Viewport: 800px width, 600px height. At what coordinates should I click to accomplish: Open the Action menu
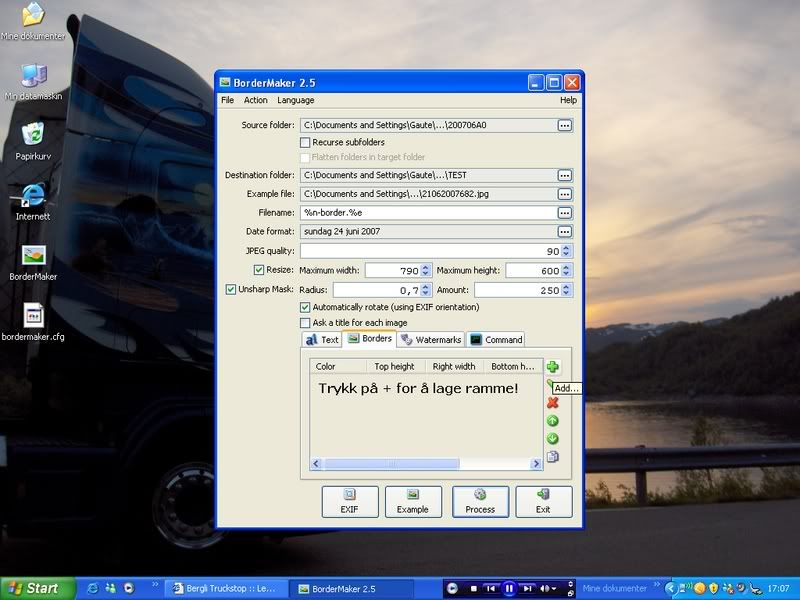pos(256,100)
